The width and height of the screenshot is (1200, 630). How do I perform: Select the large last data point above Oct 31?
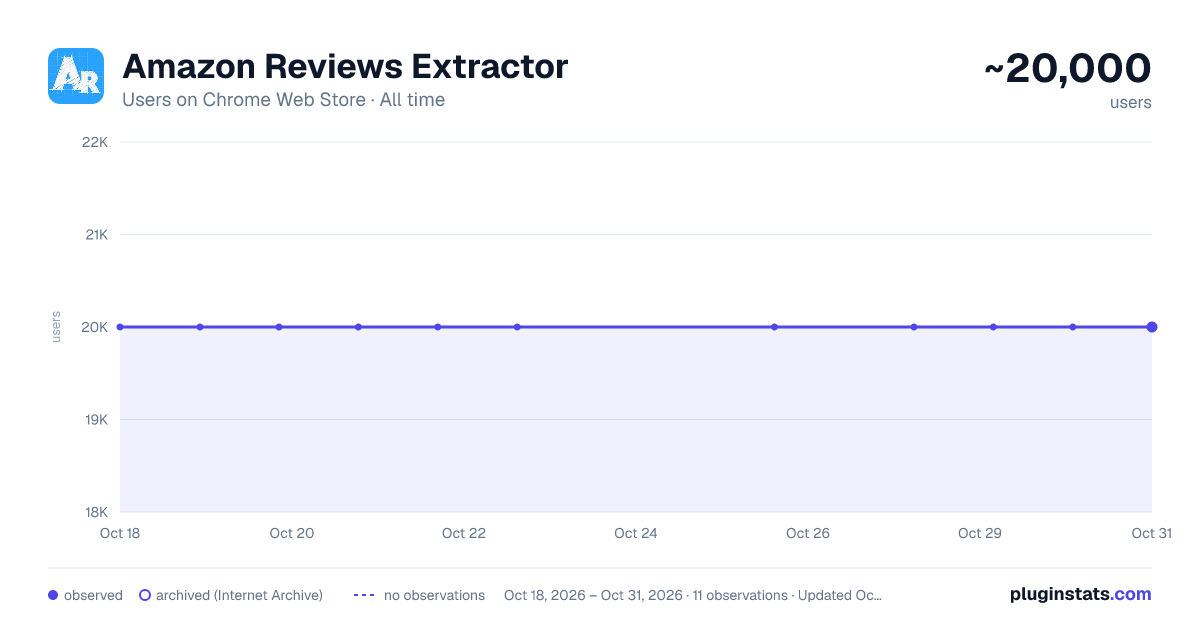point(1152,327)
